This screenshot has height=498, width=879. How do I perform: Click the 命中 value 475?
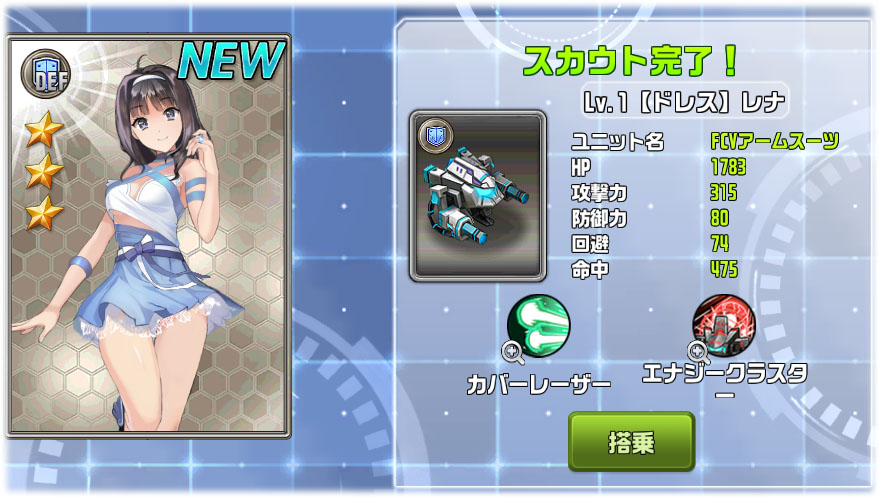click(x=724, y=270)
